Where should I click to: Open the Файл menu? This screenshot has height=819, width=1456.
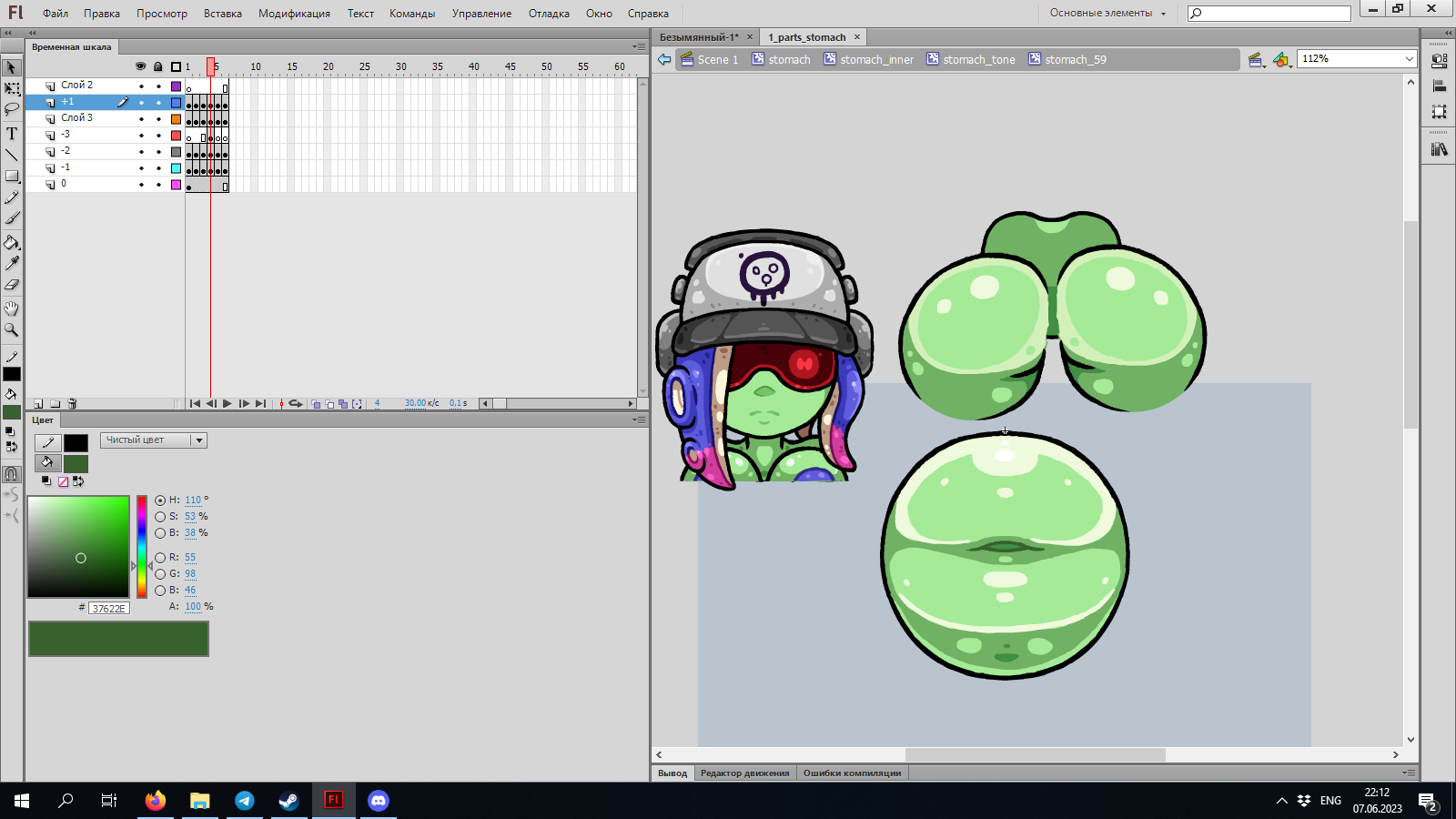click(x=56, y=14)
